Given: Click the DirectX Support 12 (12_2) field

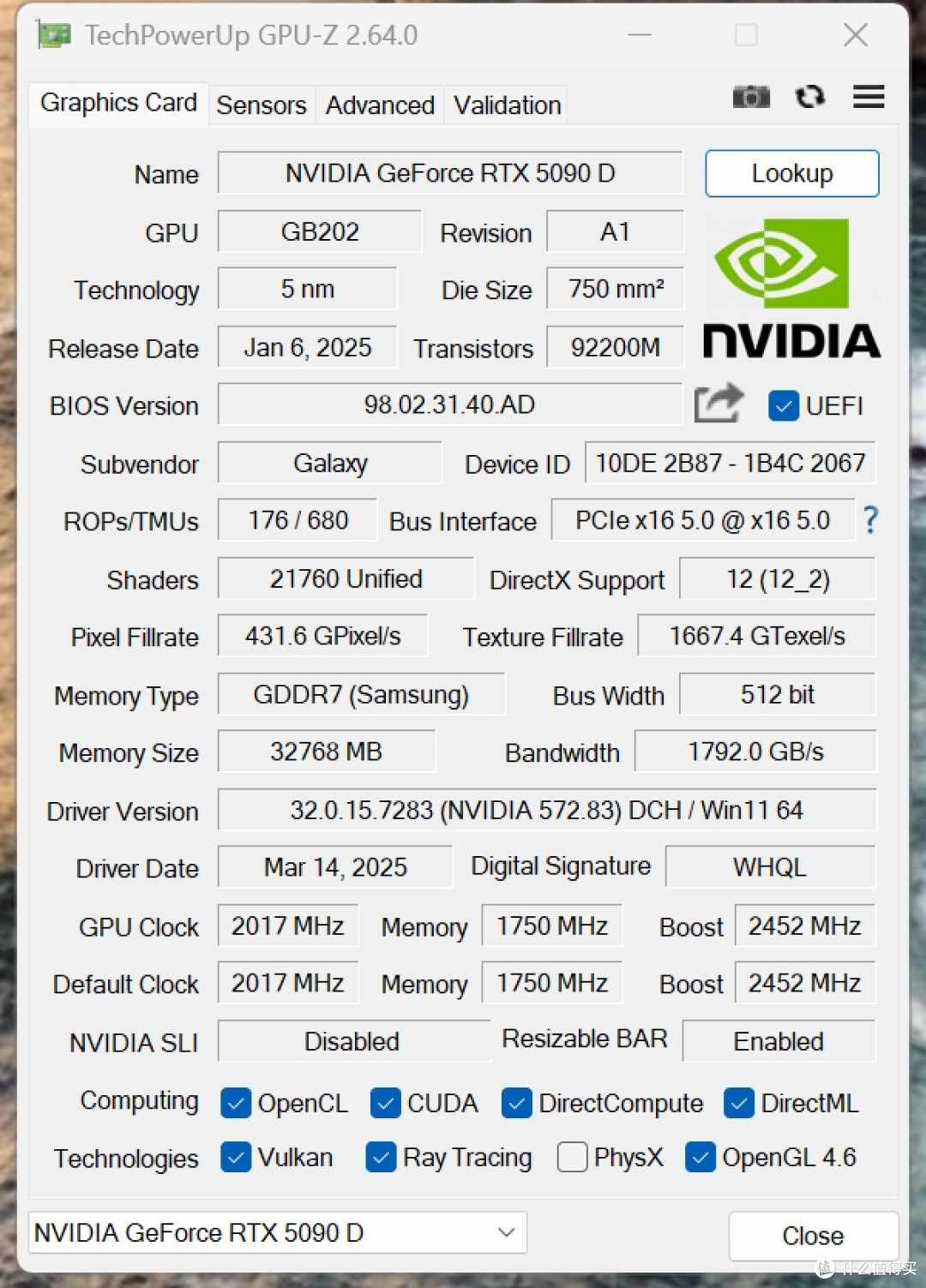Looking at the screenshot, I should (778, 578).
